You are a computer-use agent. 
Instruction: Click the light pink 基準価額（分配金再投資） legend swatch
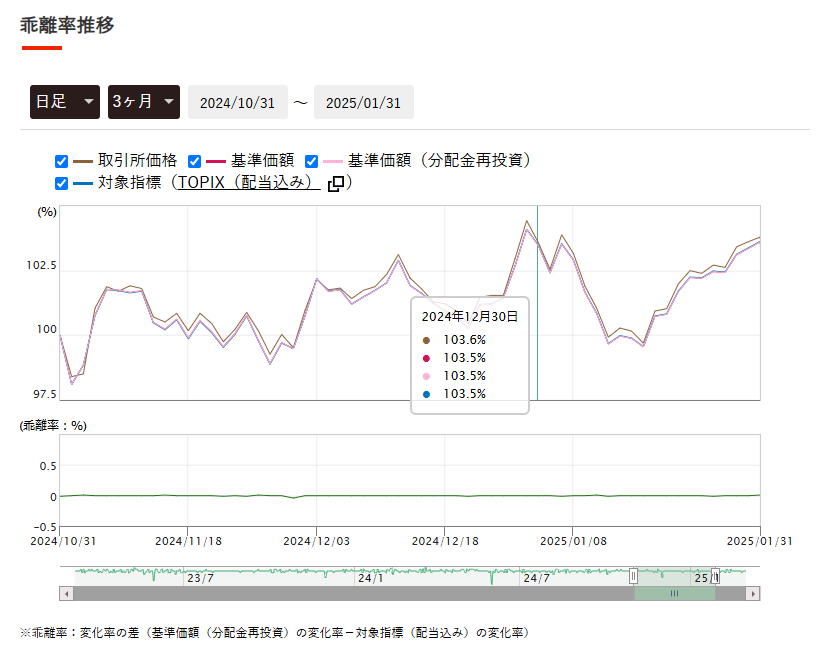pyautogui.click(x=333, y=161)
